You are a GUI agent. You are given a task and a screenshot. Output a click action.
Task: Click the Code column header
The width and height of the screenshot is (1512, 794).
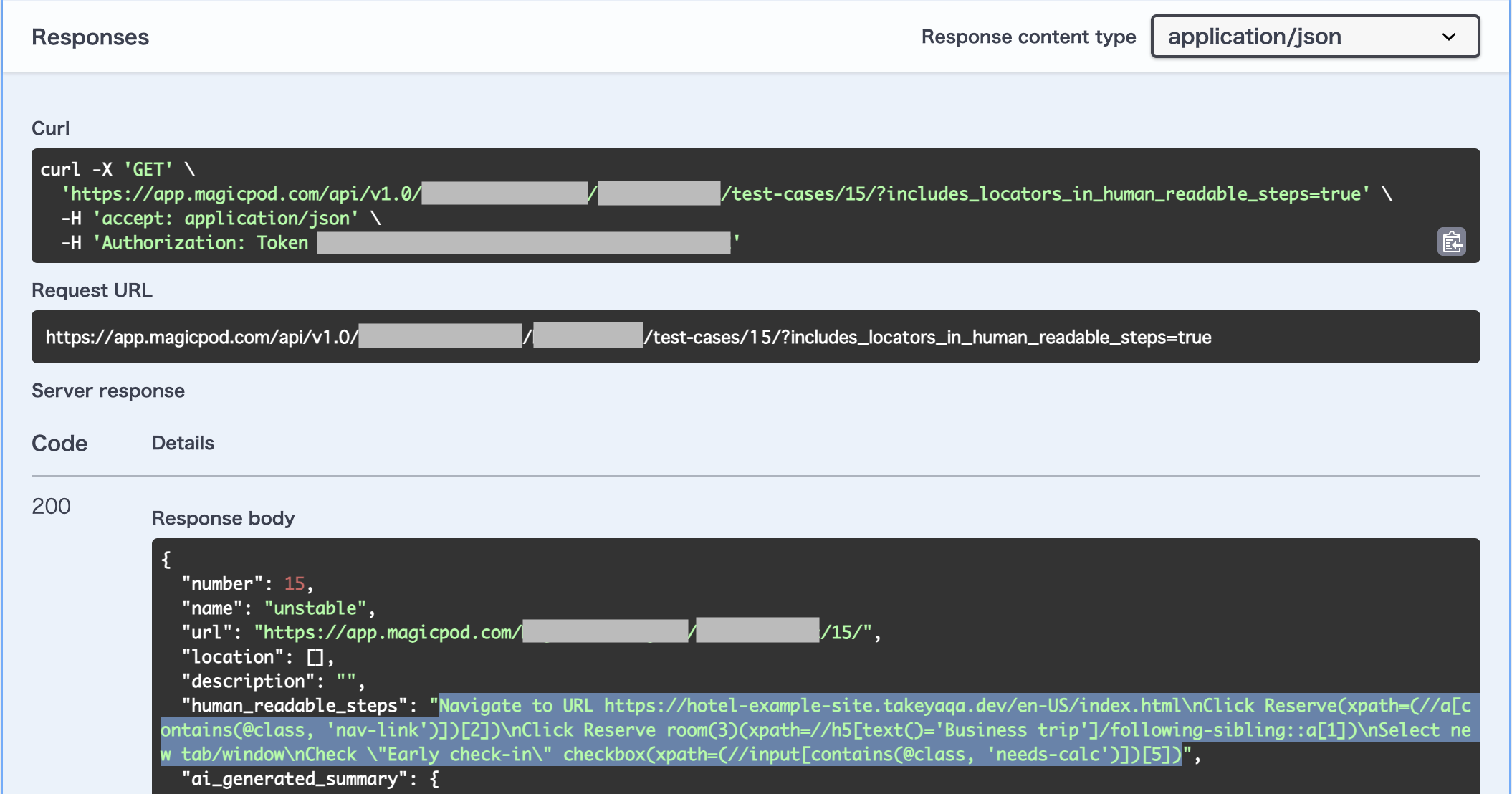click(x=59, y=444)
